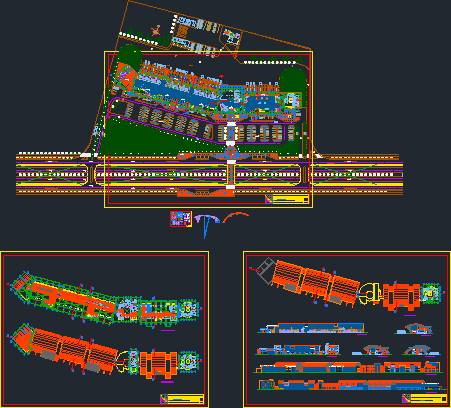451x408 pixels.
Task: Click the upper floor plan in the left sheet
Action: click(105, 300)
